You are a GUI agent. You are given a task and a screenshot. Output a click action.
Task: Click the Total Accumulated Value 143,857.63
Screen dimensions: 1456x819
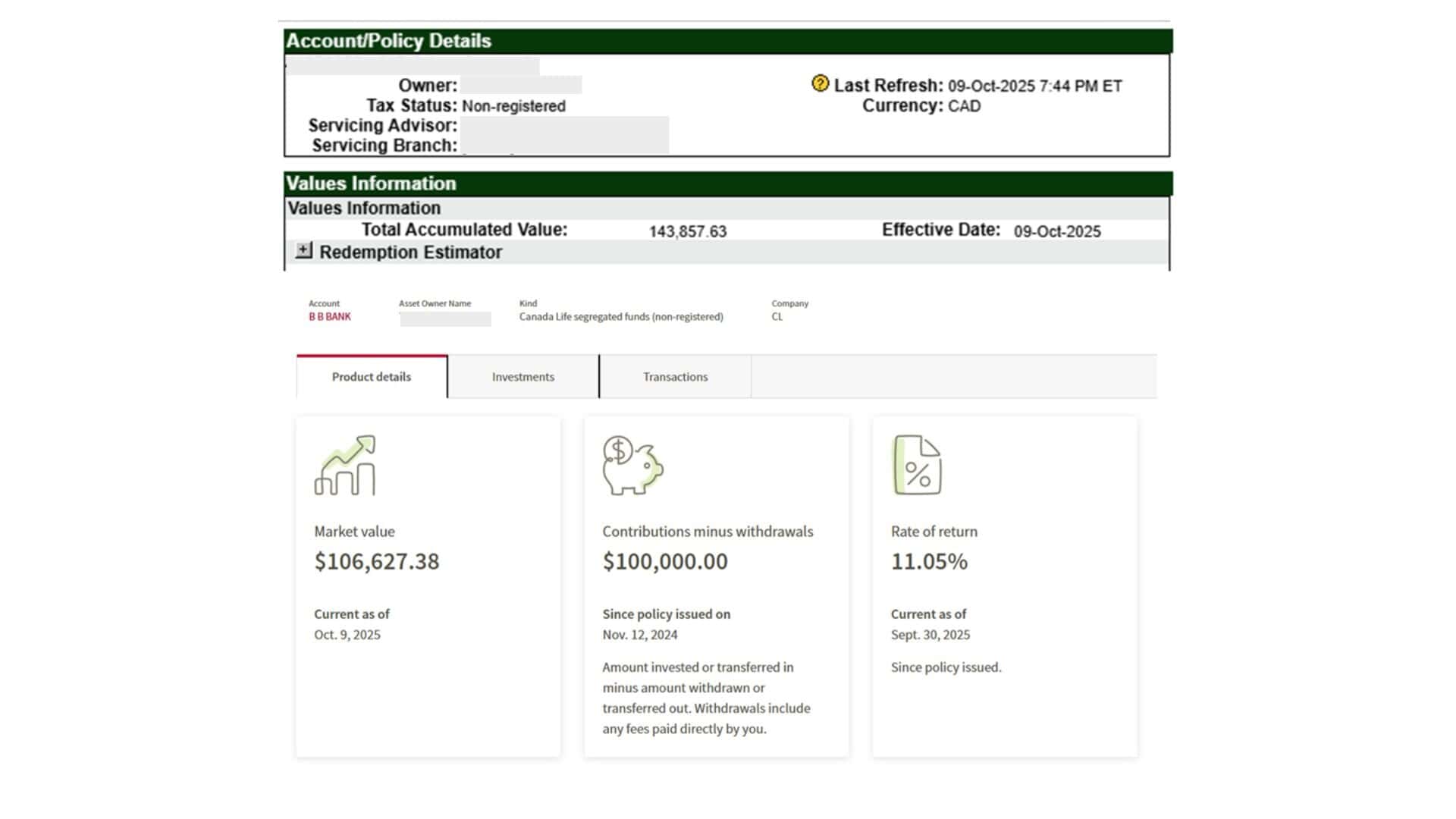tap(687, 231)
